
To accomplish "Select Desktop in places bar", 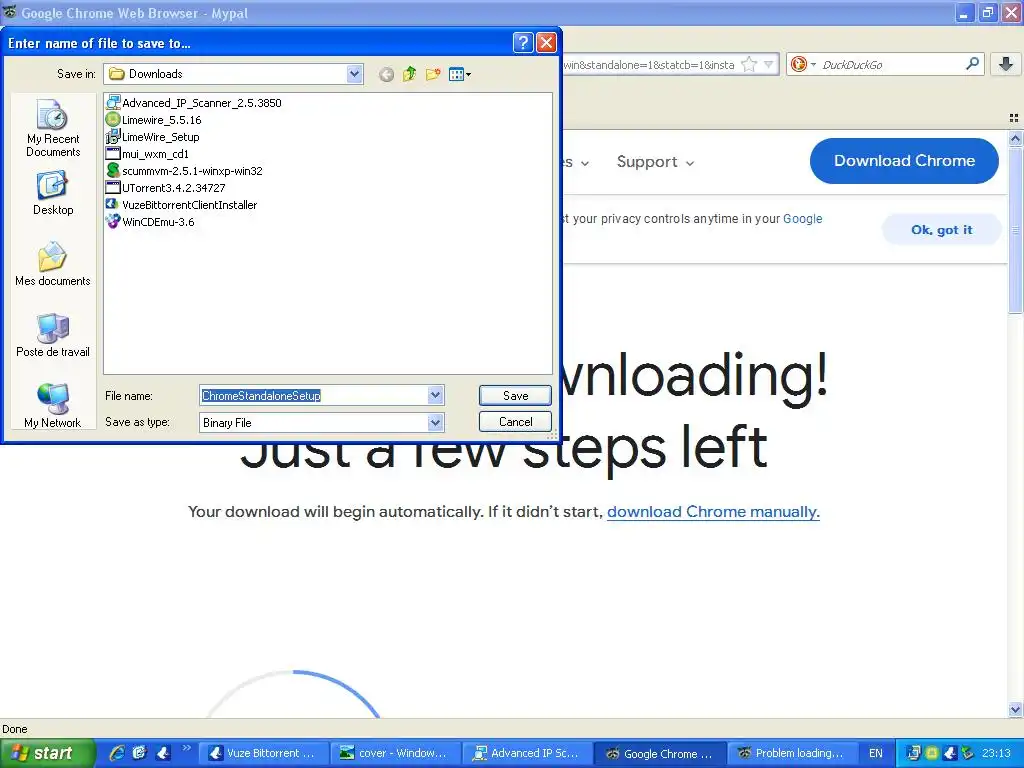I will point(53,193).
